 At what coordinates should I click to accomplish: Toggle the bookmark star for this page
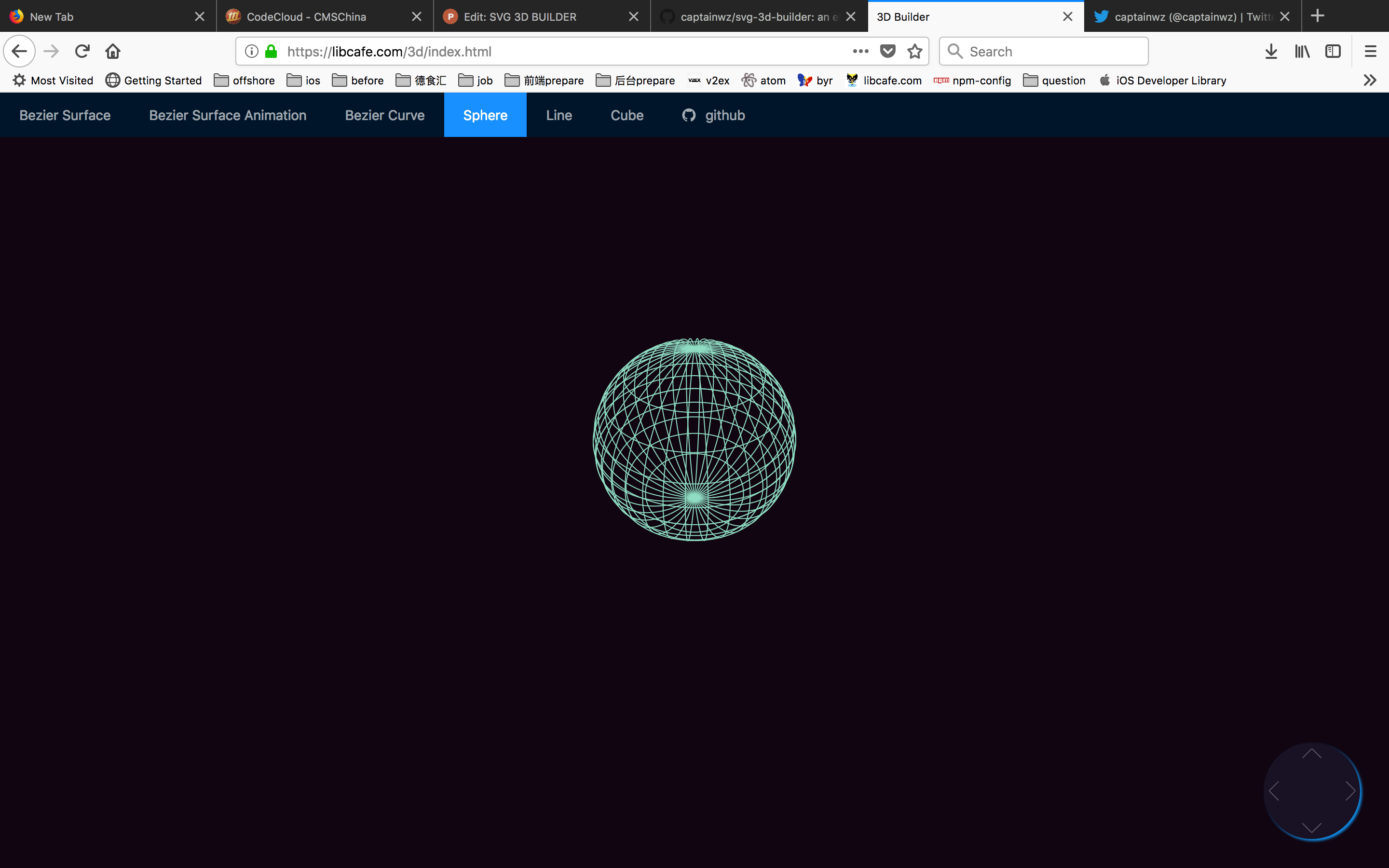click(915, 51)
